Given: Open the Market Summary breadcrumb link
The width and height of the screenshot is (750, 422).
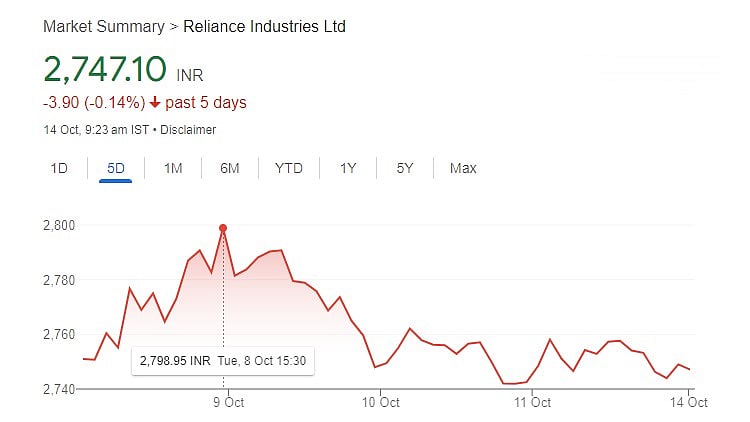Looking at the screenshot, I should pyautogui.click(x=101, y=27).
